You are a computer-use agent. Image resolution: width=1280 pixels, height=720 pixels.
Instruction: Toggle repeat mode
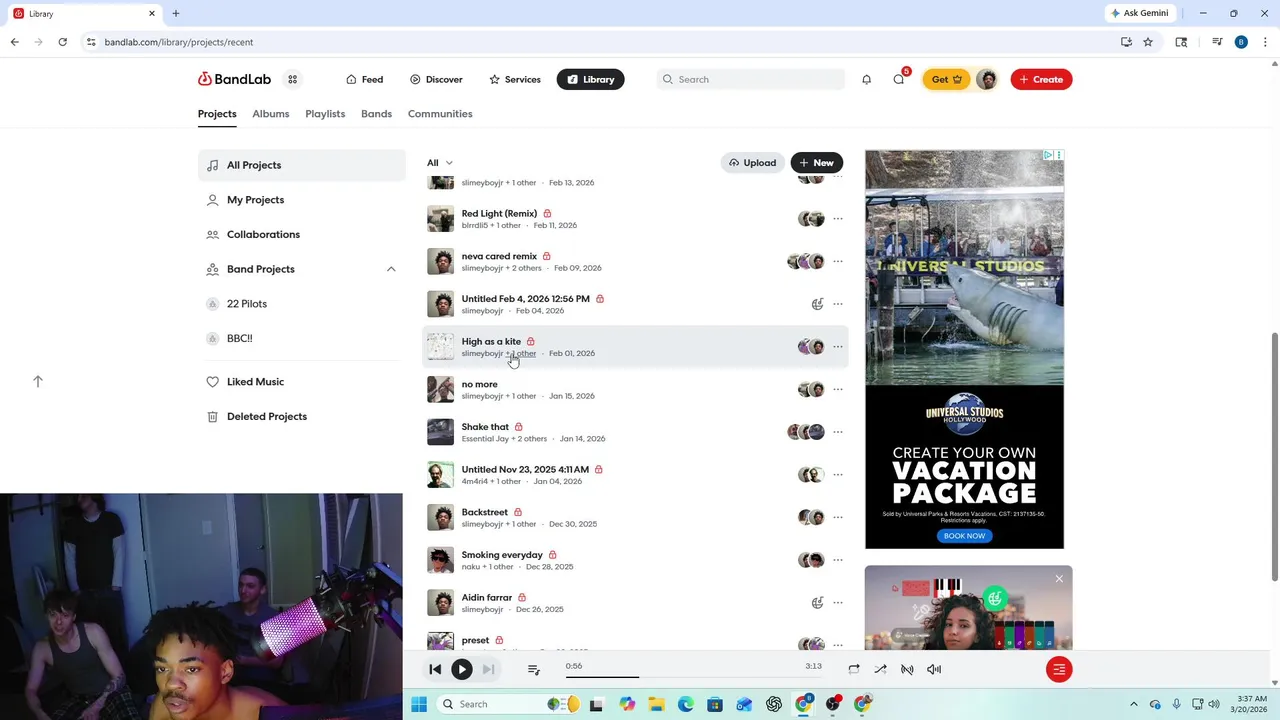click(853, 669)
